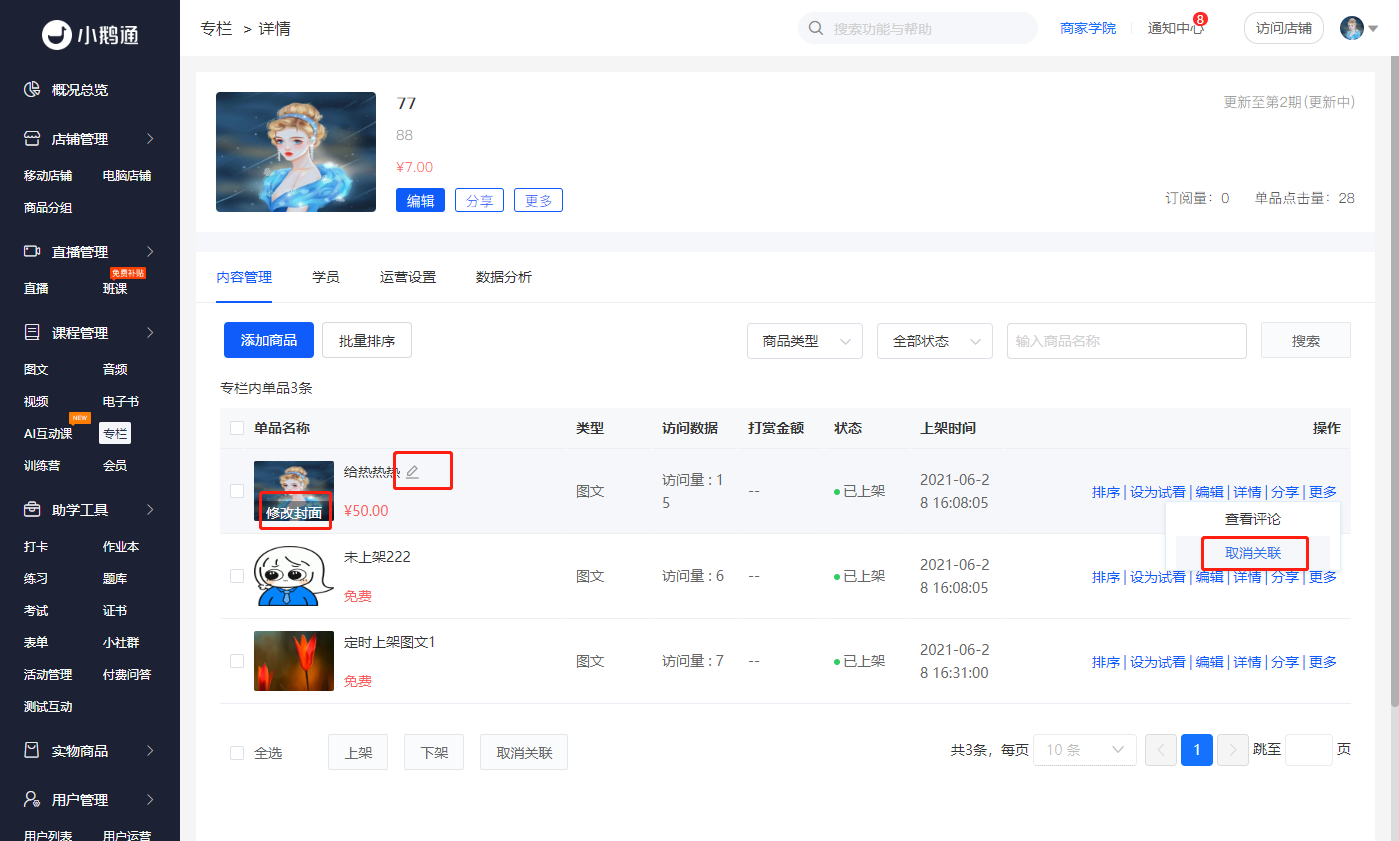Expand the 用户管理 section chevron
The image size is (1399, 841).
(x=150, y=799)
